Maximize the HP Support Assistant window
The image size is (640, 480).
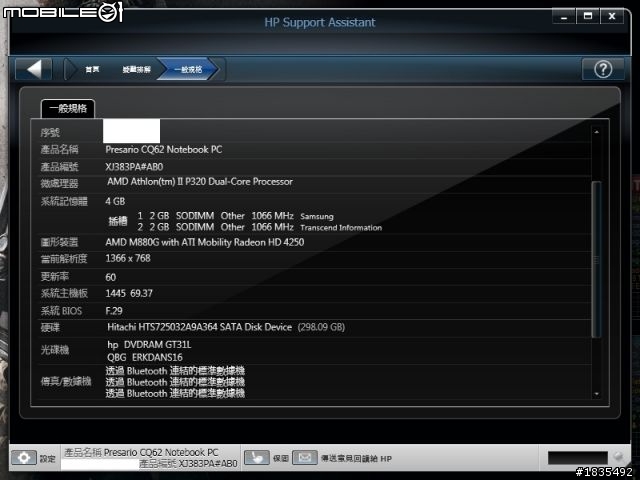pyautogui.click(x=588, y=17)
